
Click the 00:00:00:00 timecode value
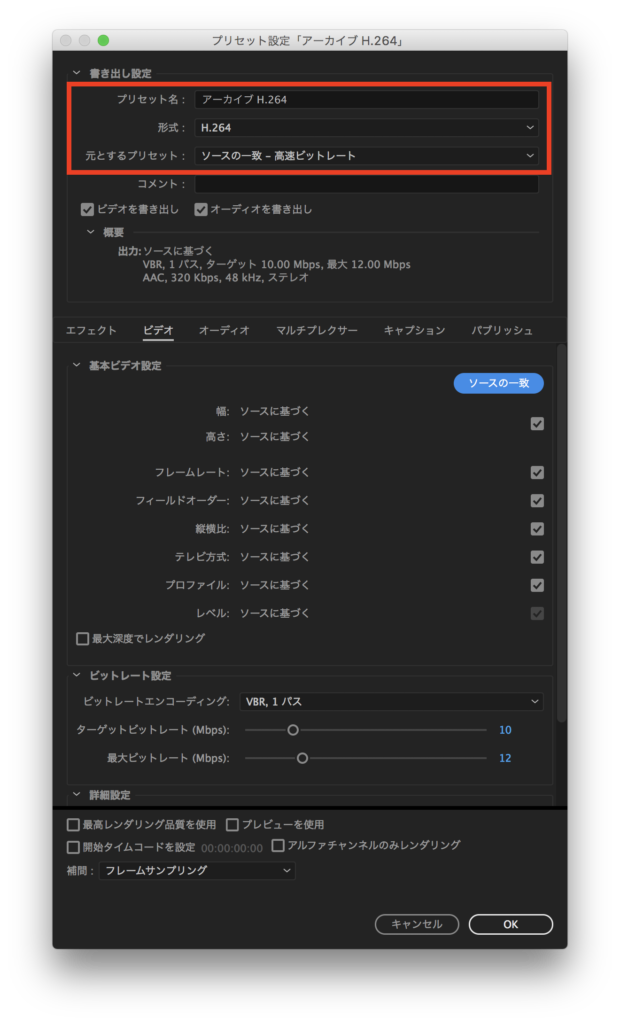tap(232, 848)
